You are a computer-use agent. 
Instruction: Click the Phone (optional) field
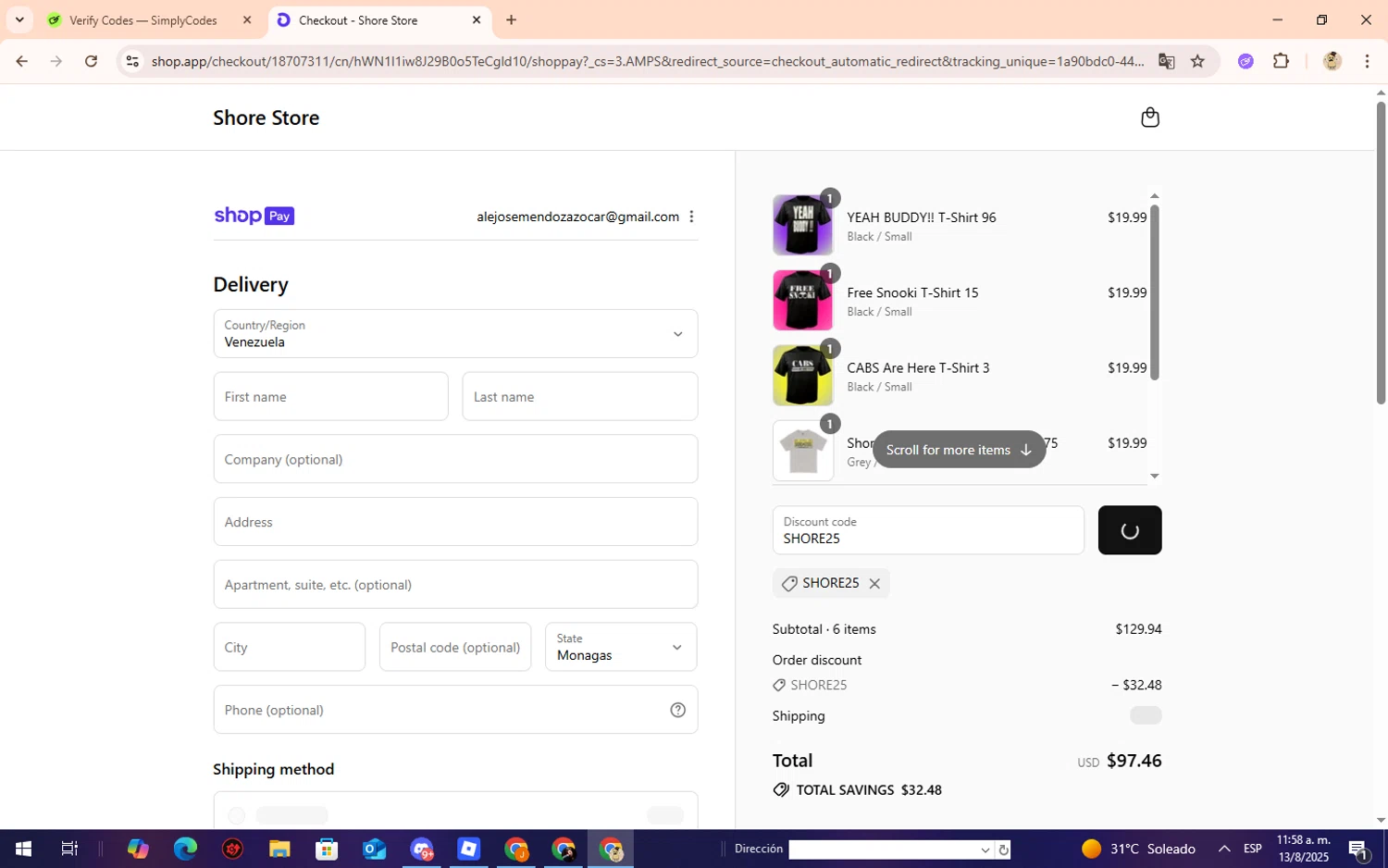point(455,710)
